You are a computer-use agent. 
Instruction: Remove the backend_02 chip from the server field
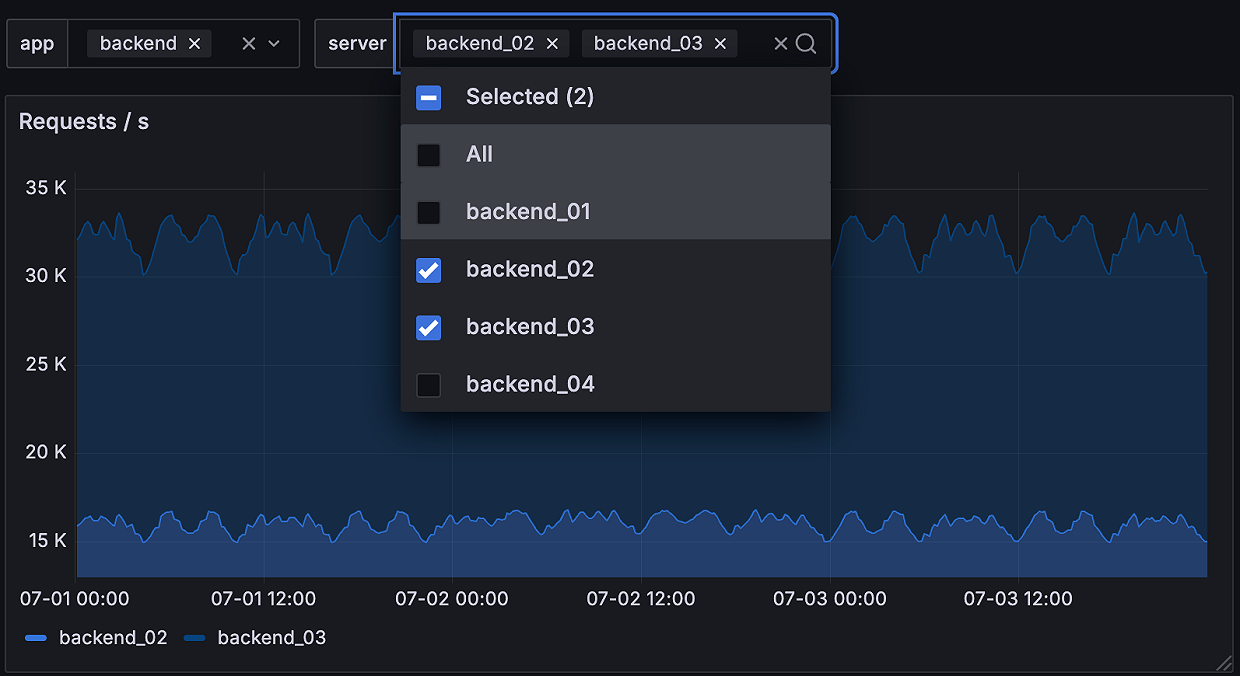pos(552,43)
